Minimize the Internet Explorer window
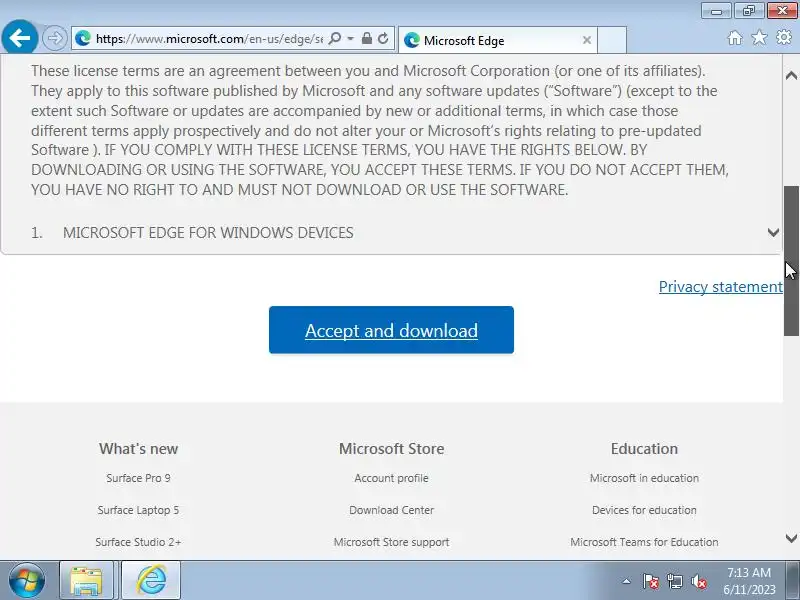 [x=716, y=11]
